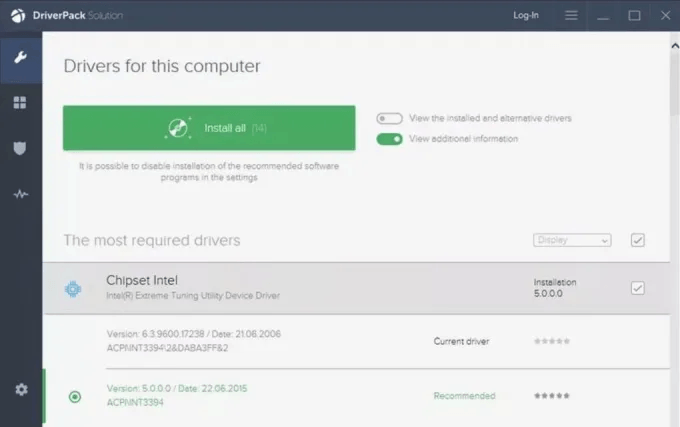Uncheck the Chipset Intel driver checkbox
This screenshot has width=680, height=427.
(x=638, y=288)
